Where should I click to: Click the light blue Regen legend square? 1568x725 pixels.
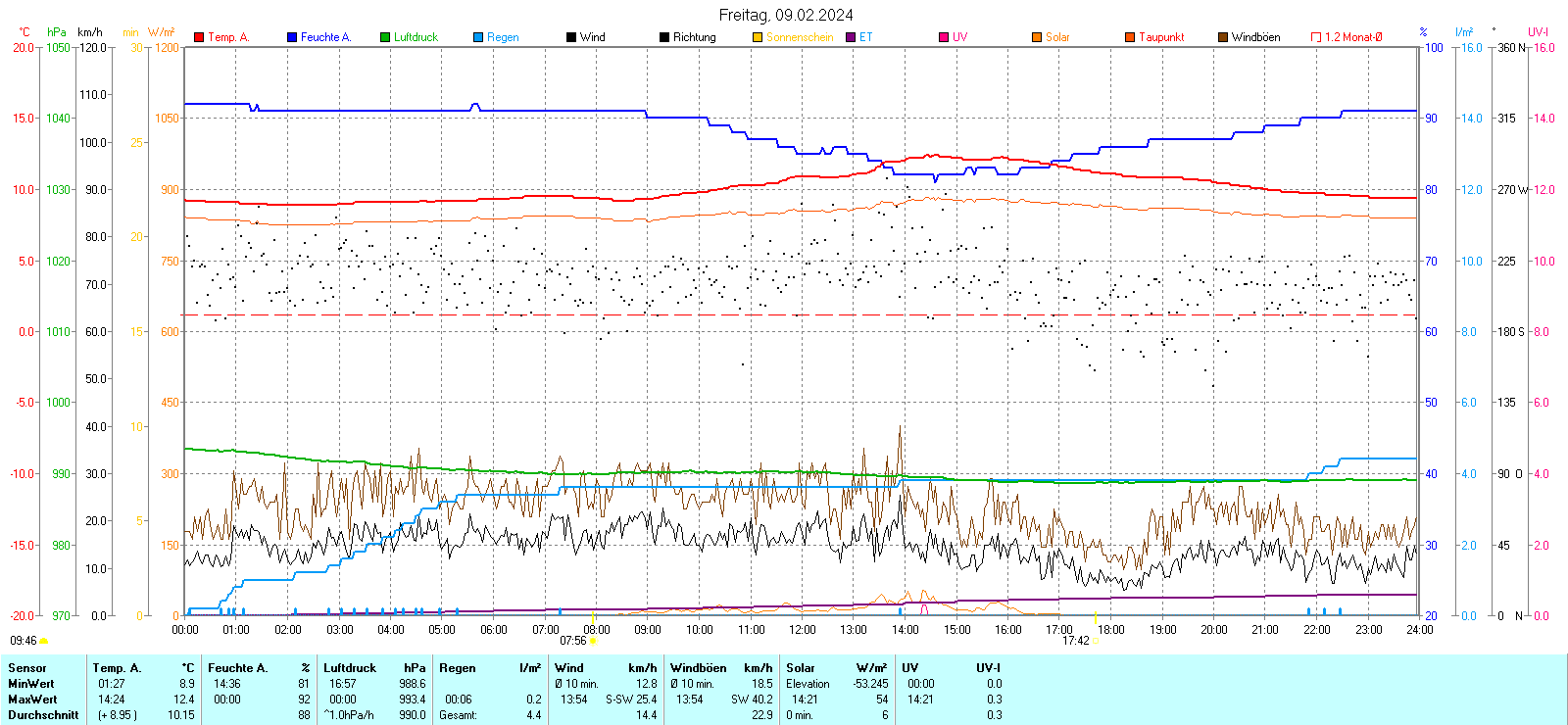[x=478, y=37]
